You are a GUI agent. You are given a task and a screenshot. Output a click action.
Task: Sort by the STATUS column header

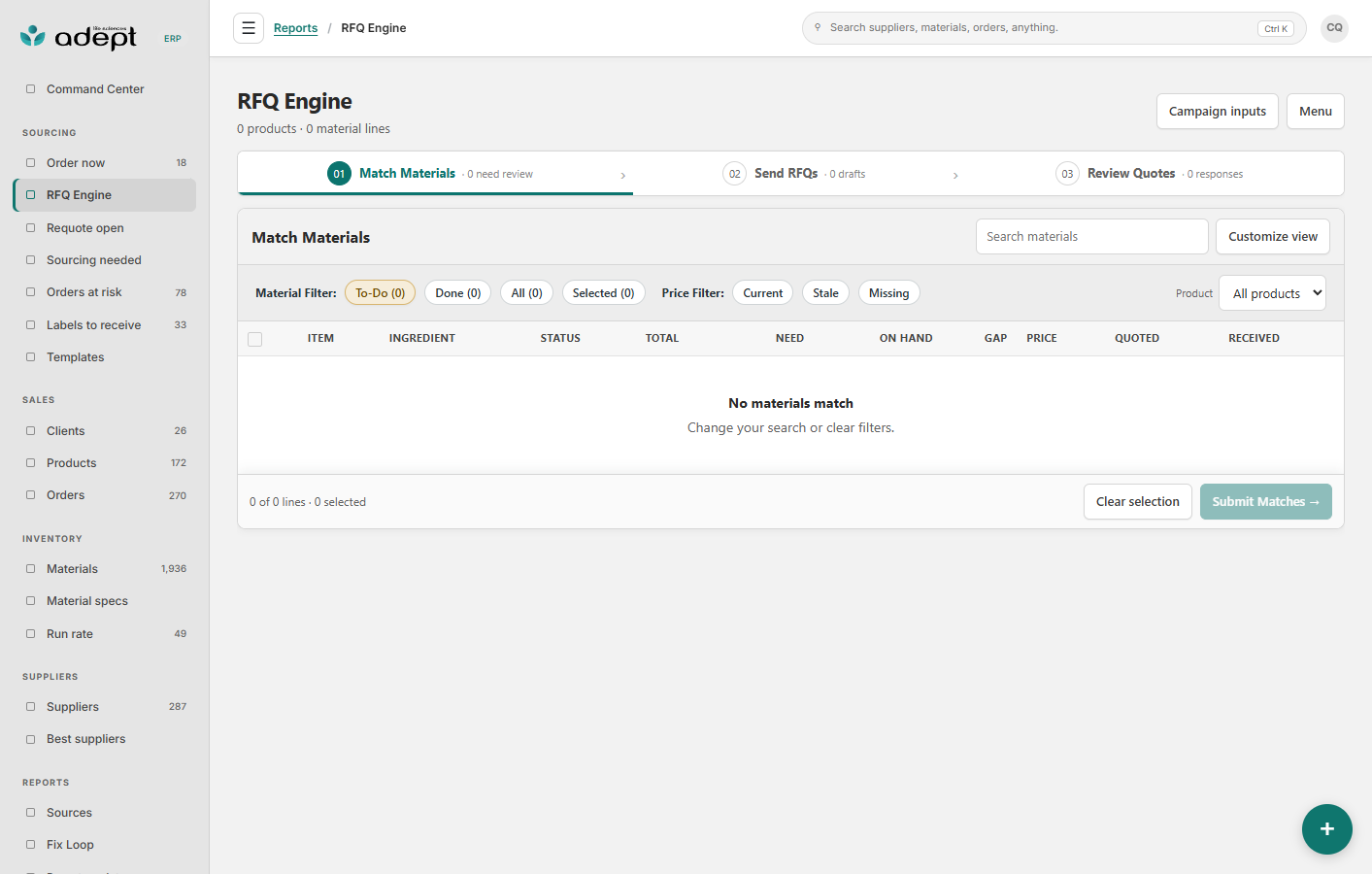coord(560,338)
